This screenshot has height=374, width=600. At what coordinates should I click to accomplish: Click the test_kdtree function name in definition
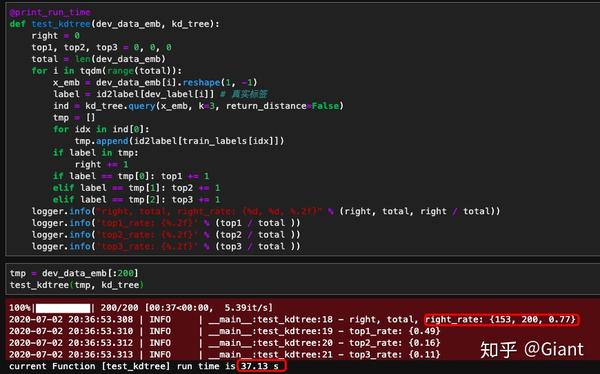[x=61, y=24]
